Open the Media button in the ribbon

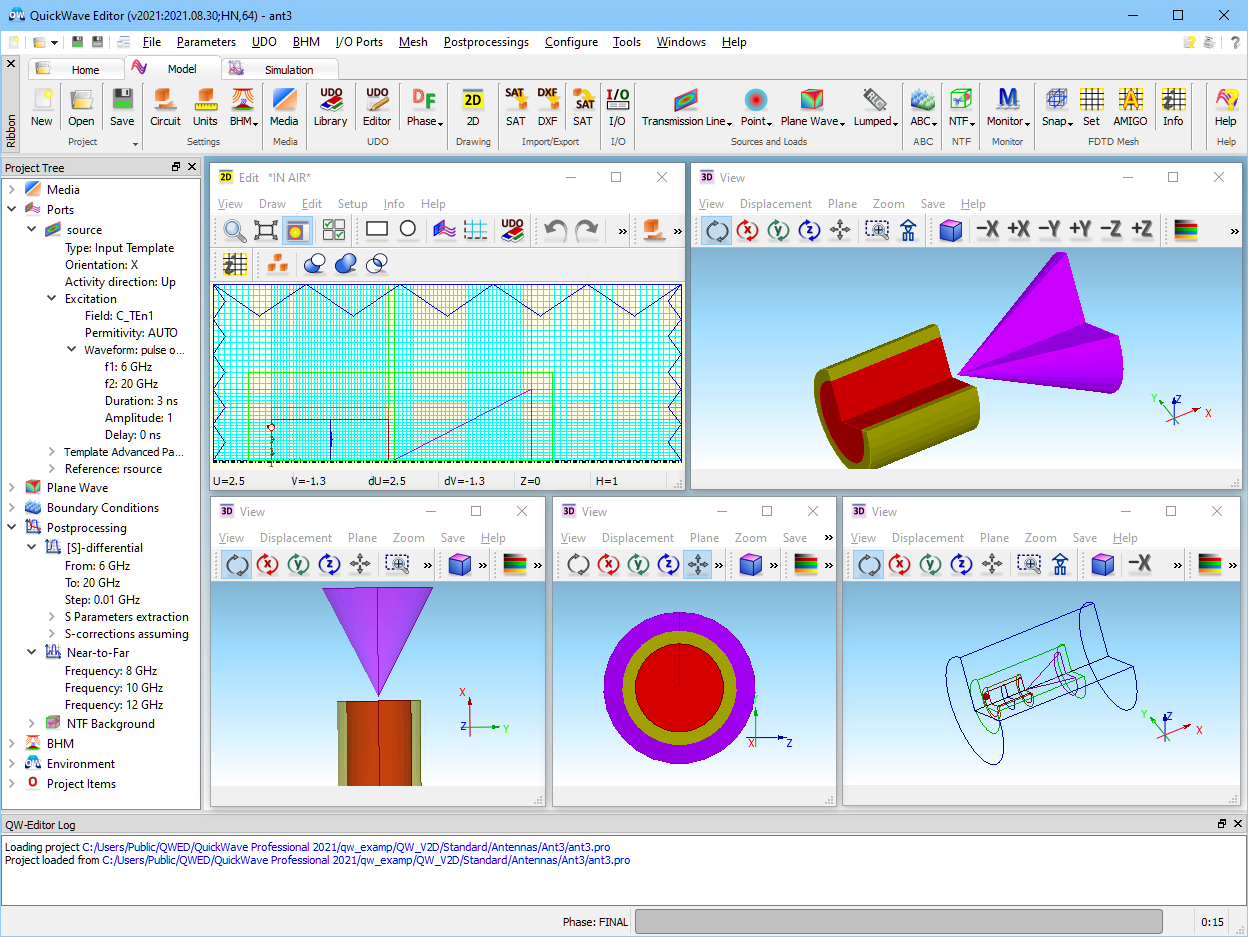(x=285, y=108)
